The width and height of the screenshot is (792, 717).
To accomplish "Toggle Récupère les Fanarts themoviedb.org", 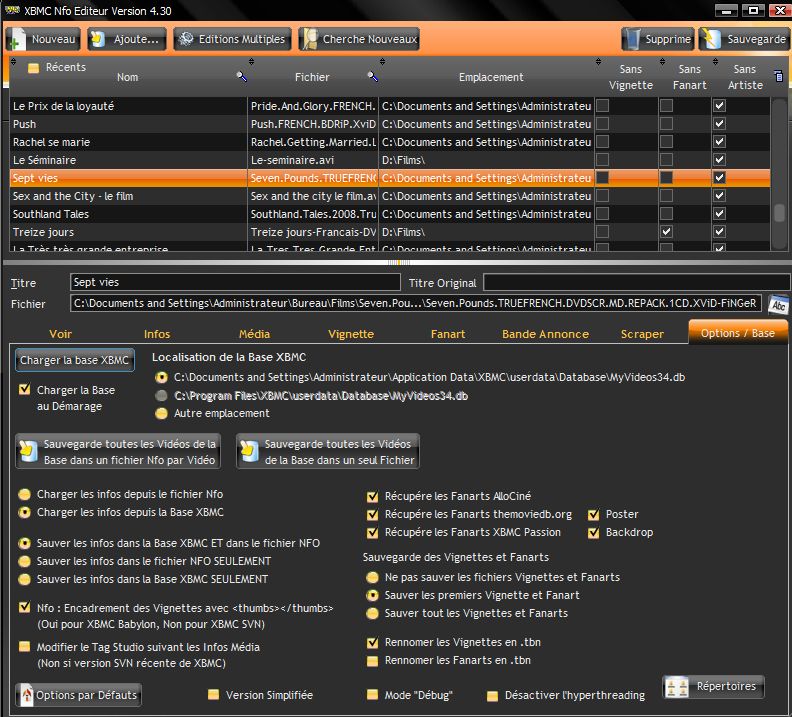I will (x=372, y=515).
